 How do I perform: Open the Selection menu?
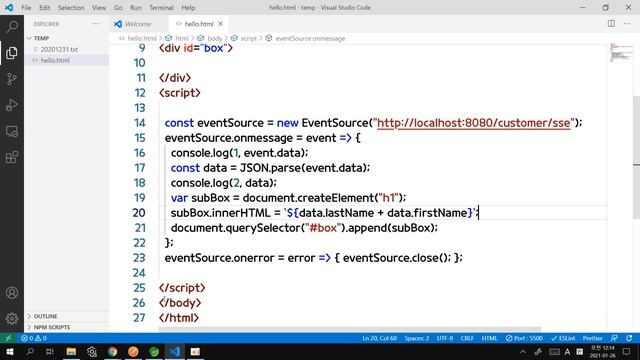tap(71, 7)
